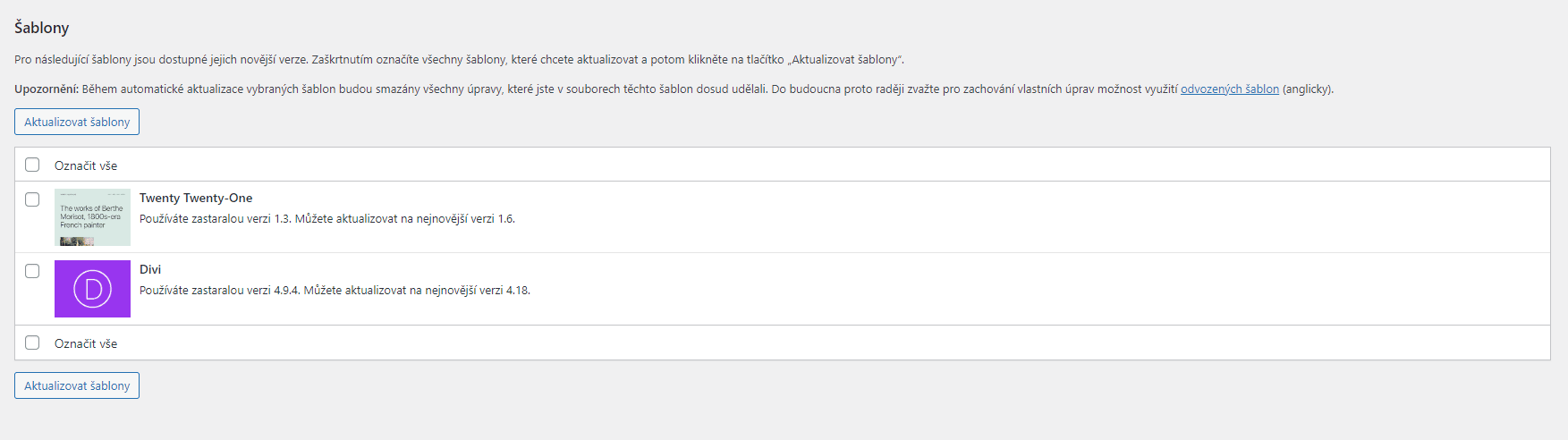This screenshot has height=440, width=1568.
Task: Click the bottom Označit vše label text
Action: tap(86, 343)
